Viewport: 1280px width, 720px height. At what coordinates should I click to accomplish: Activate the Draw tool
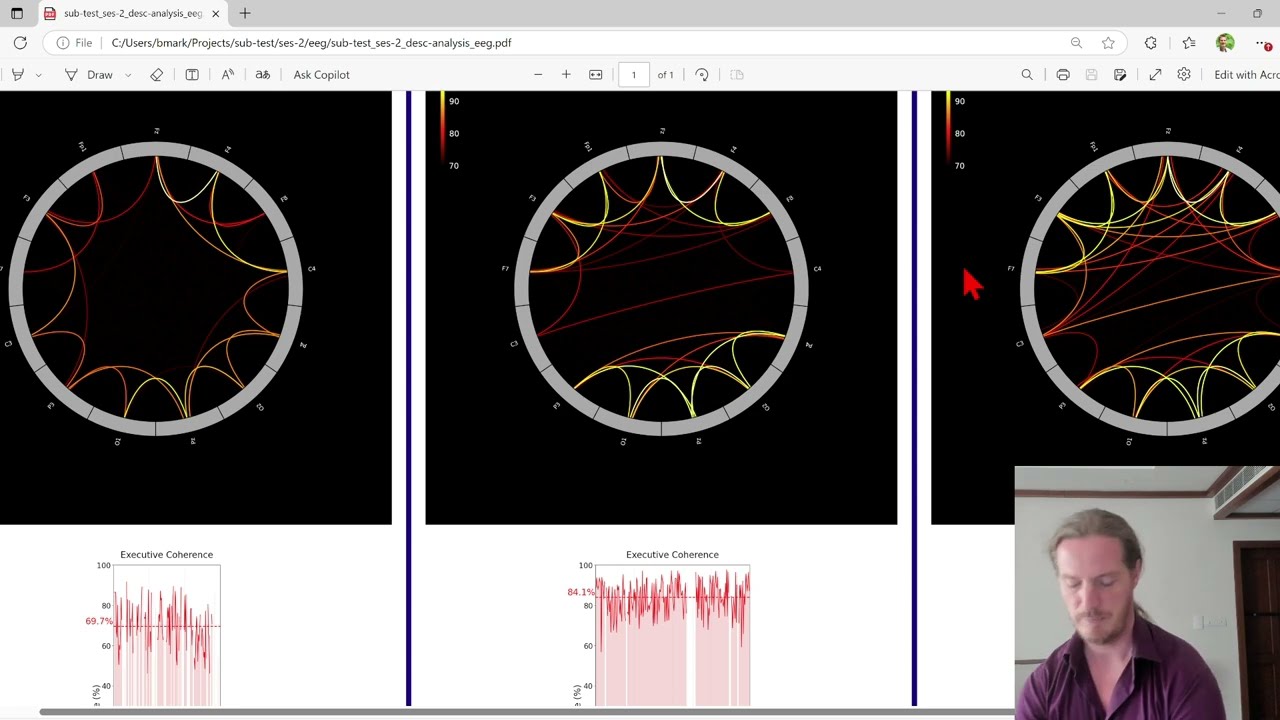[89, 75]
